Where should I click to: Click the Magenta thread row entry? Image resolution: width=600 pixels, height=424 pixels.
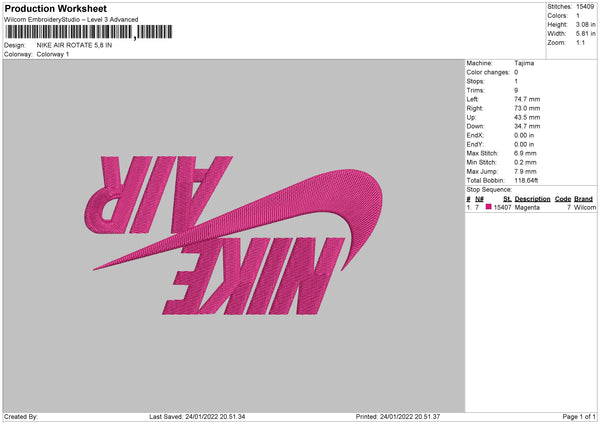[531, 207]
